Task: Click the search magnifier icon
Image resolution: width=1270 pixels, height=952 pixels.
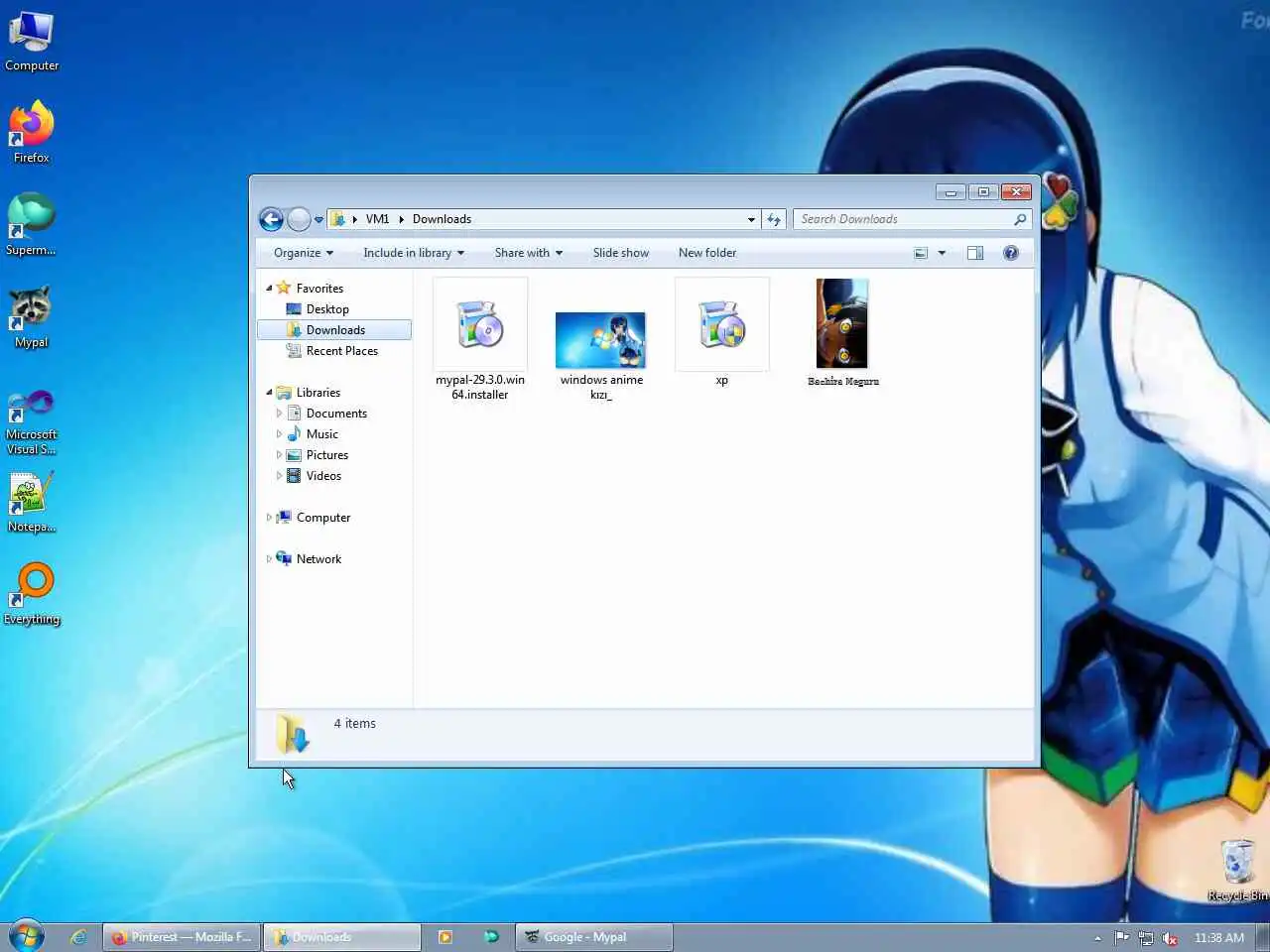Action: (x=1020, y=219)
